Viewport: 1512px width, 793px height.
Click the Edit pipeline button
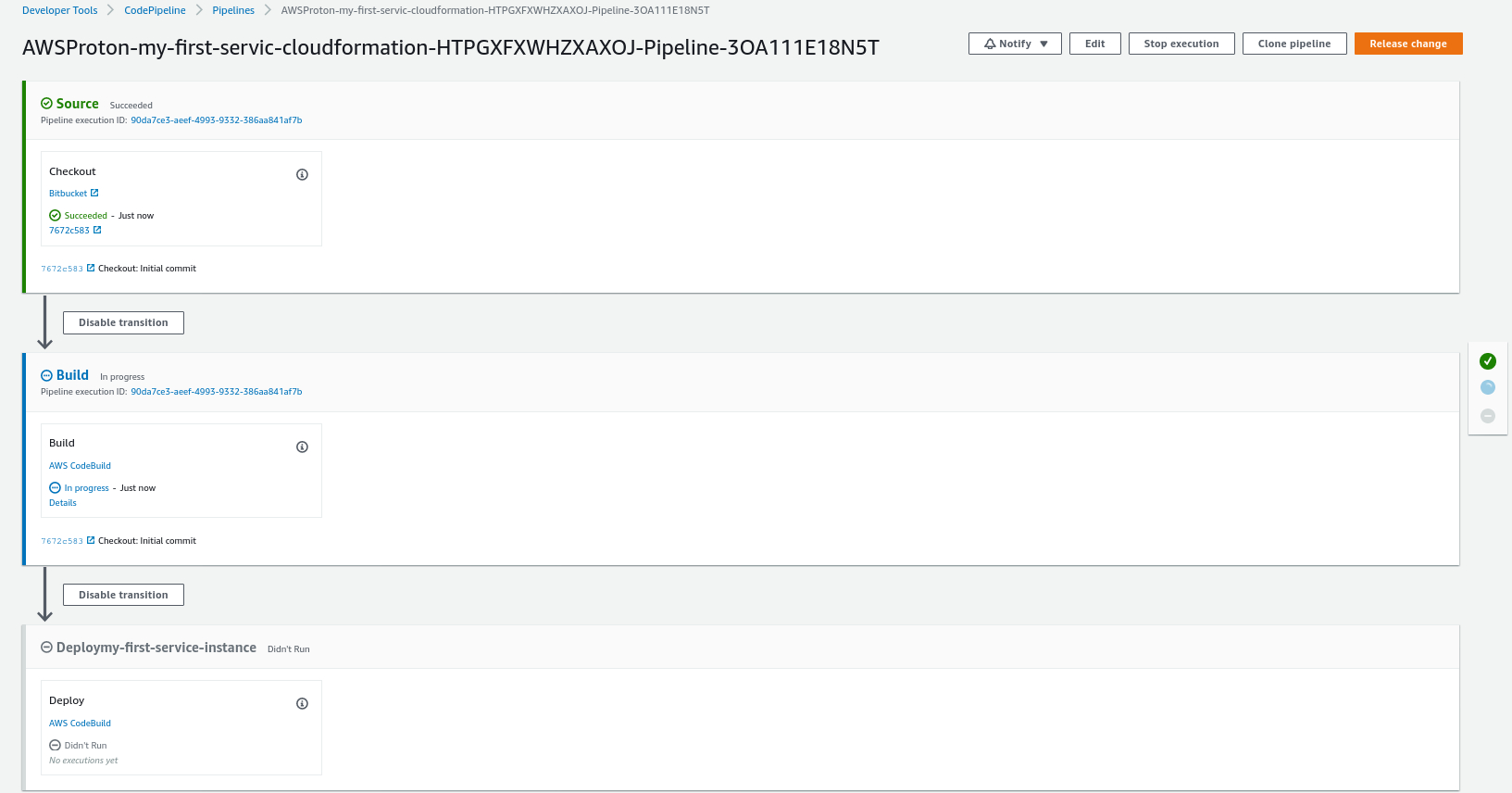[x=1095, y=44]
